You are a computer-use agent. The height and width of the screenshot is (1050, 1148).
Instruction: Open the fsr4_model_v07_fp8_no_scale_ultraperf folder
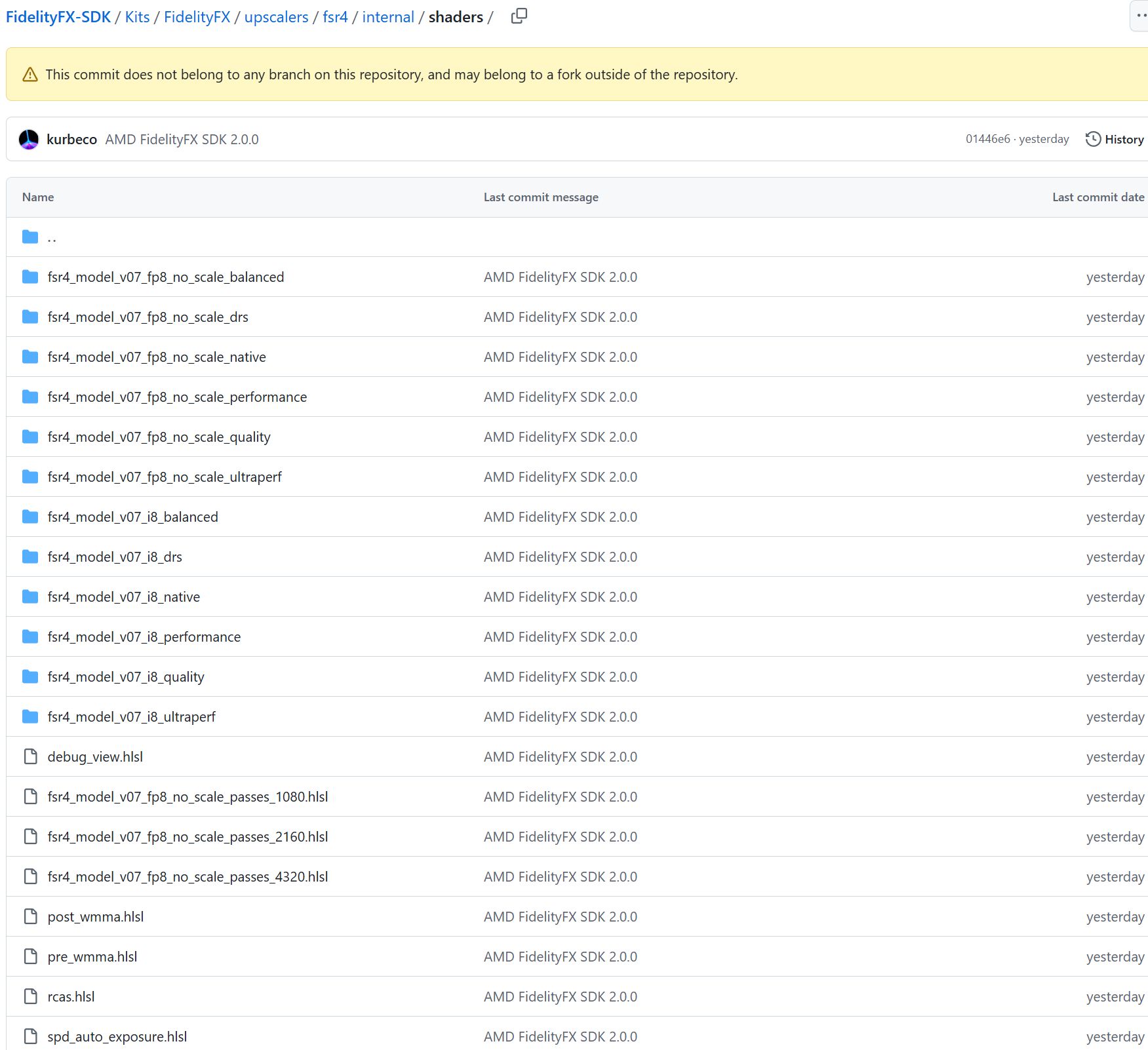click(165, 476)
